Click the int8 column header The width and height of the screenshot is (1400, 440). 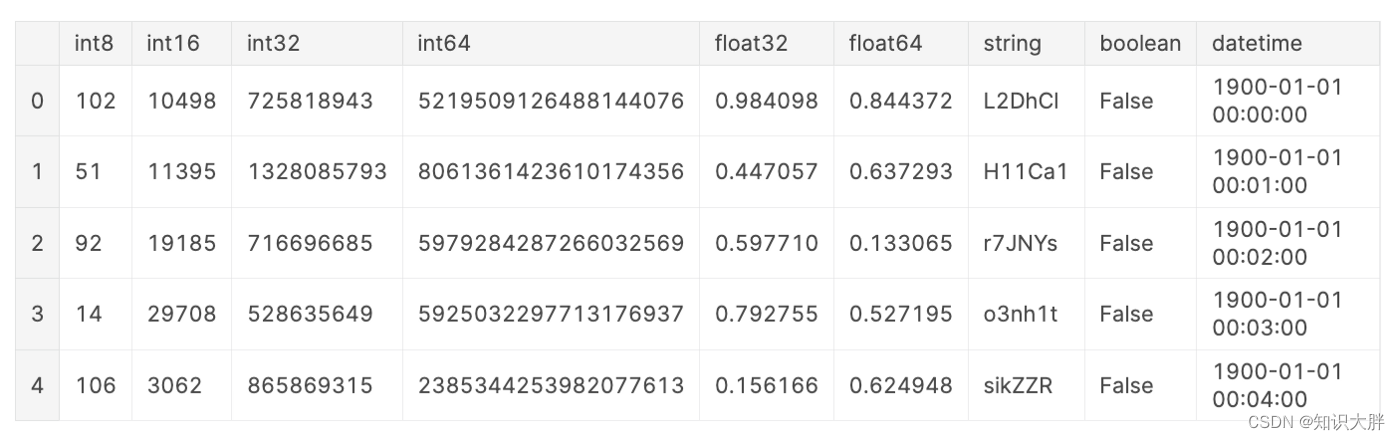tap(95, 44)
